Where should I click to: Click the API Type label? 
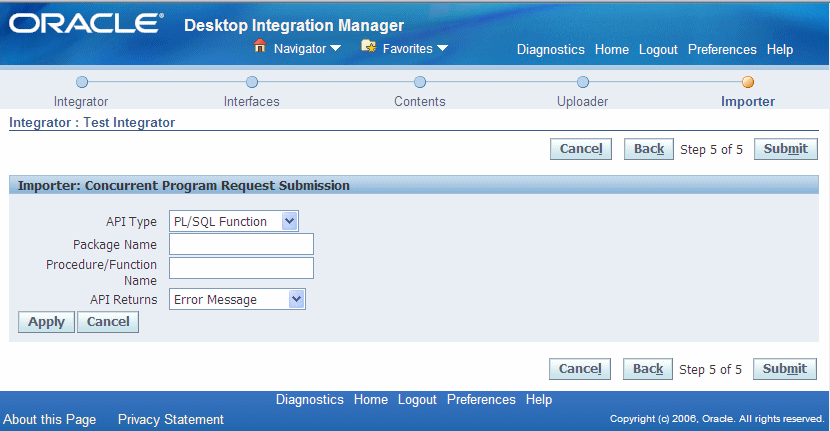click(x=131, y=221)
